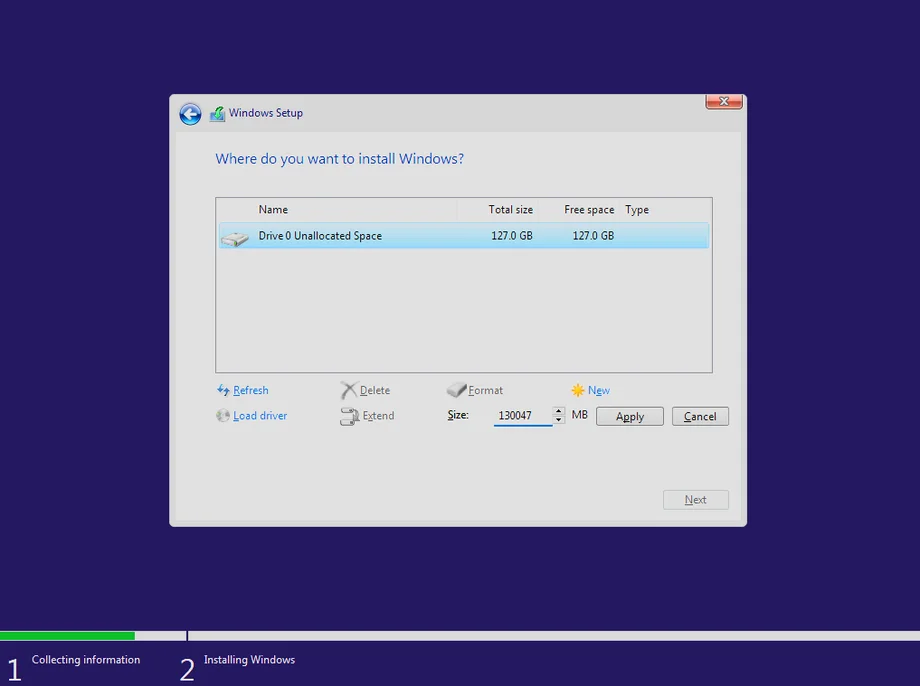Click the blue back arrow button
The height and width of the screenshot is (686, 920).
[190, 114]
